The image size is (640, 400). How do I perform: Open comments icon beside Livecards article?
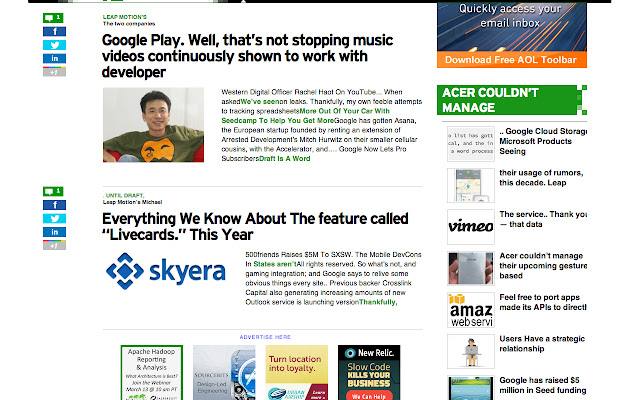[x=53, y=191]
